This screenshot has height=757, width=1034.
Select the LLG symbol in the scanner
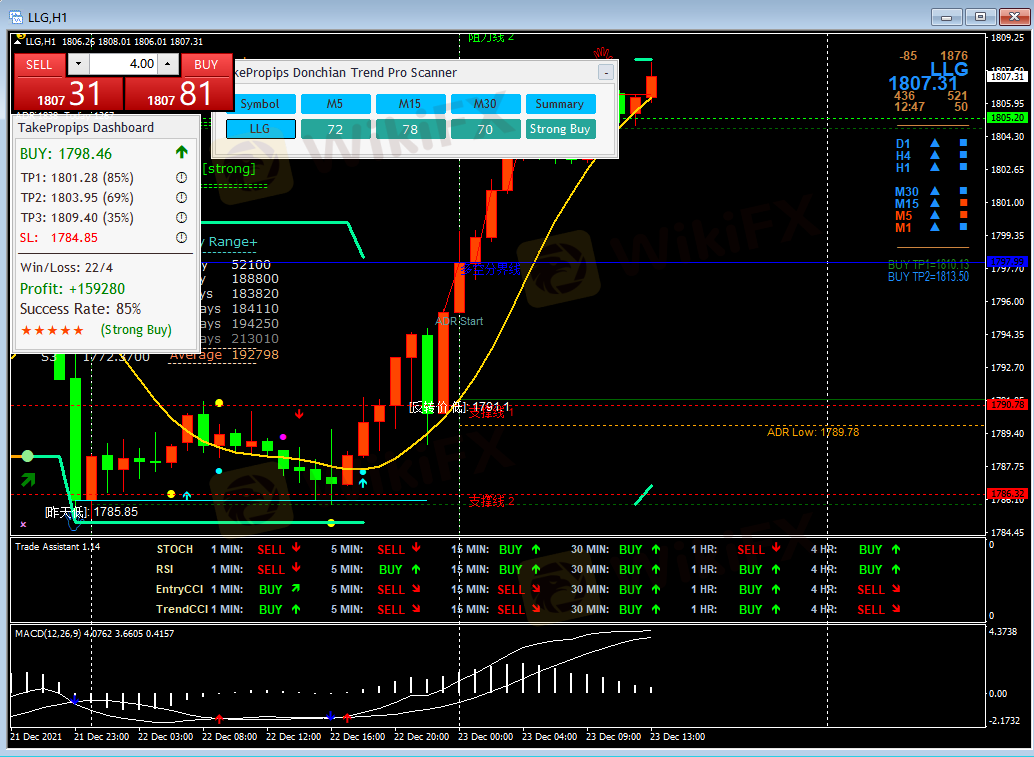pyautogui.click(x=260, y=129)
